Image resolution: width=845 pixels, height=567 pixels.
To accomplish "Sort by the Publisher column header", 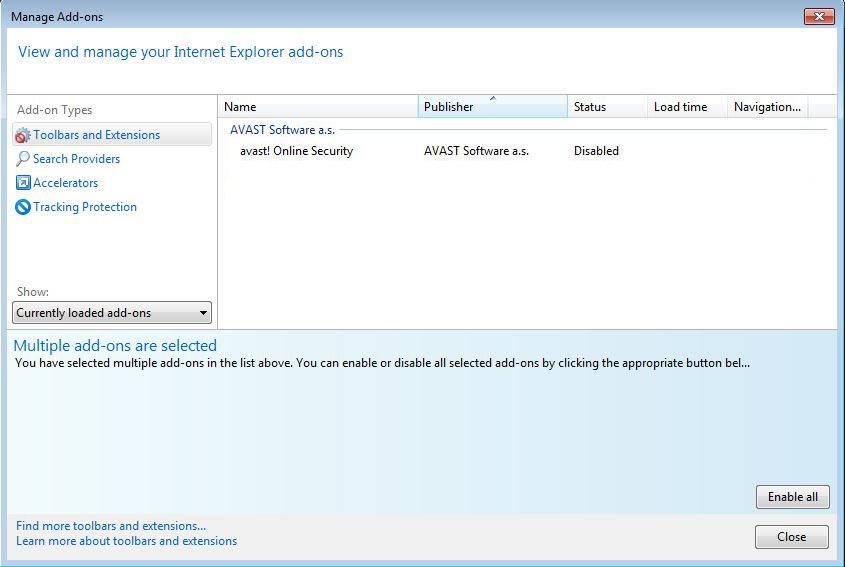I will (x=492, y=107).
